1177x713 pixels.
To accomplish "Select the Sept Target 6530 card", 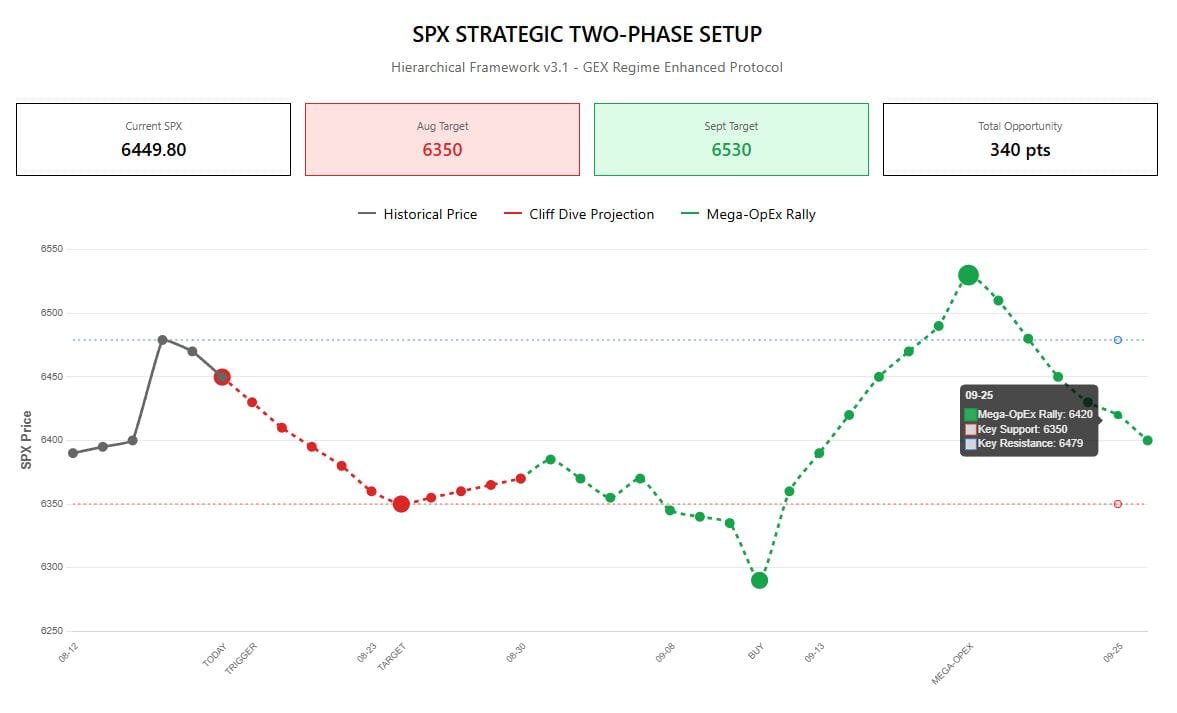I will [x=731, y=139].
